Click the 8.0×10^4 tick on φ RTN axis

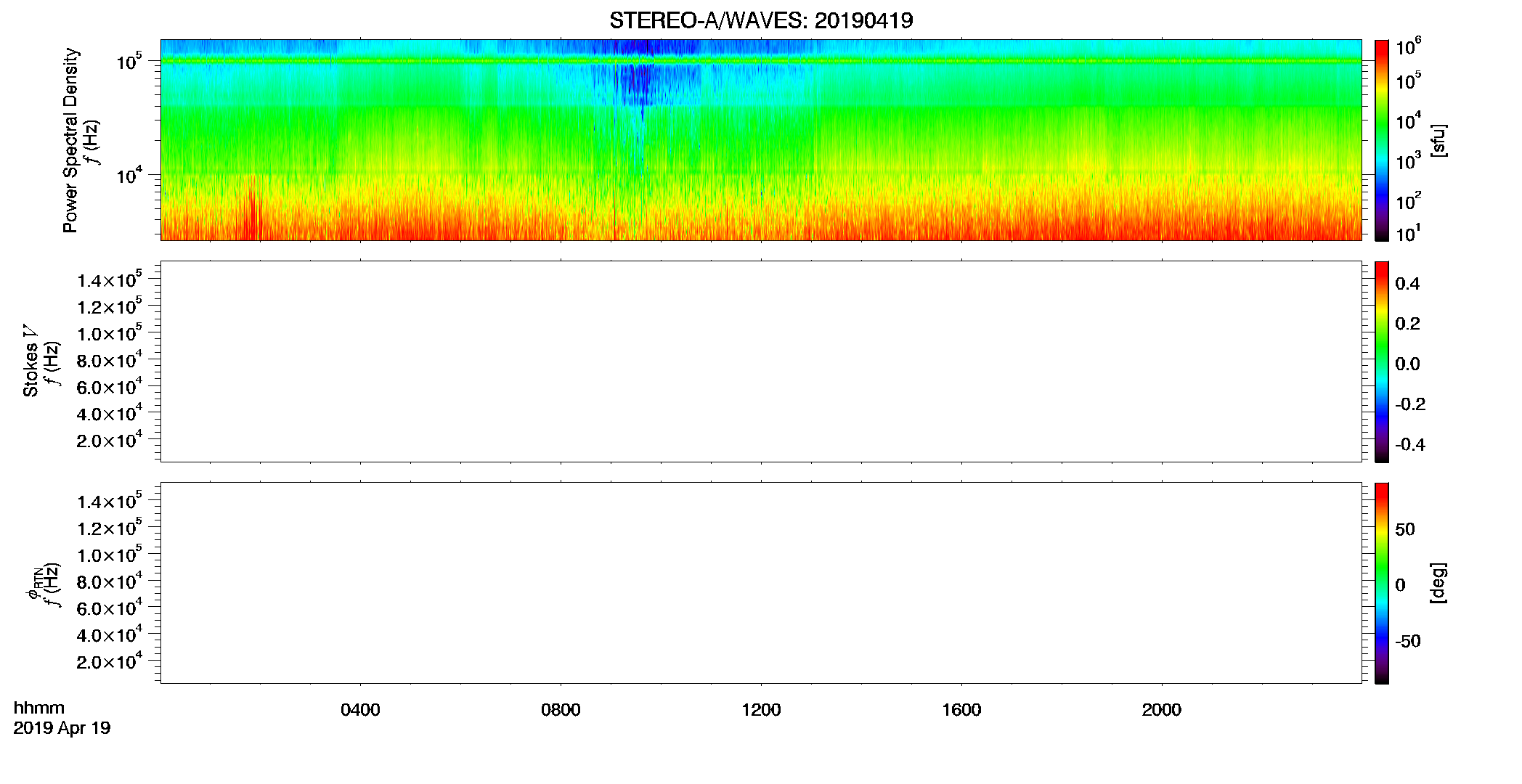coord(109,581)
